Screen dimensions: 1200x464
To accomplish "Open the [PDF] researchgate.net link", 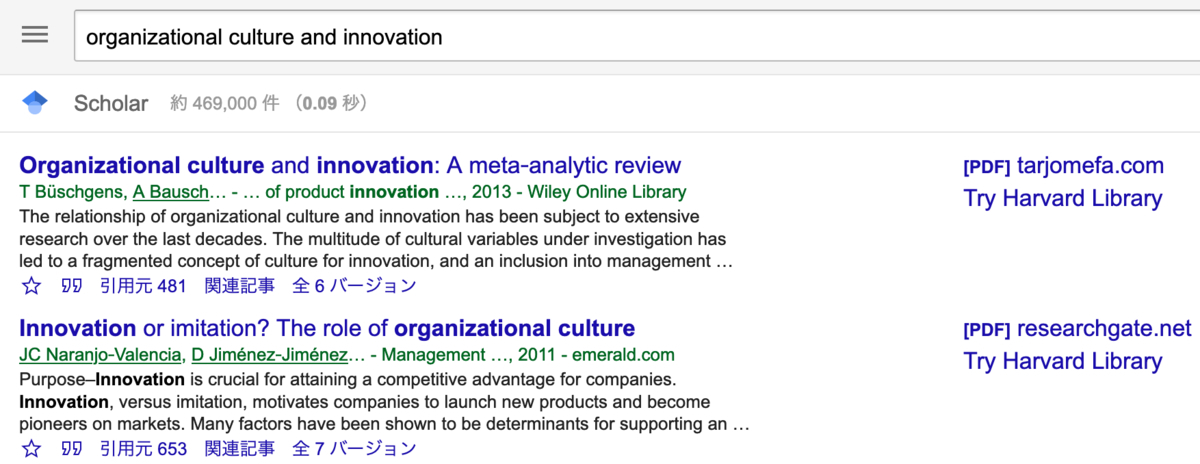I will coord(1077,329).
